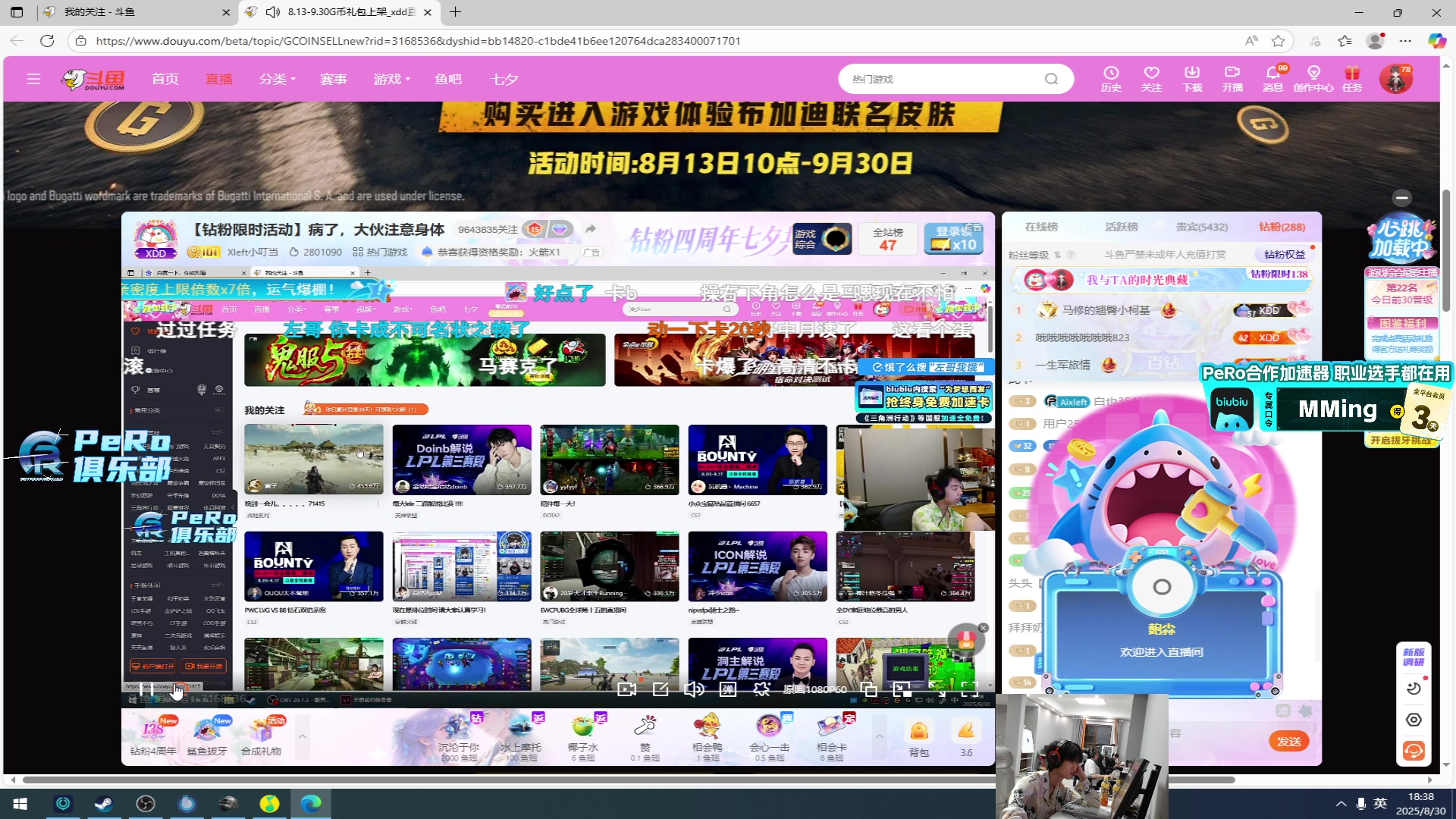
Task: Switch to 在线榜 tab
Action: pyautogui.click(x=1041, y=227)
